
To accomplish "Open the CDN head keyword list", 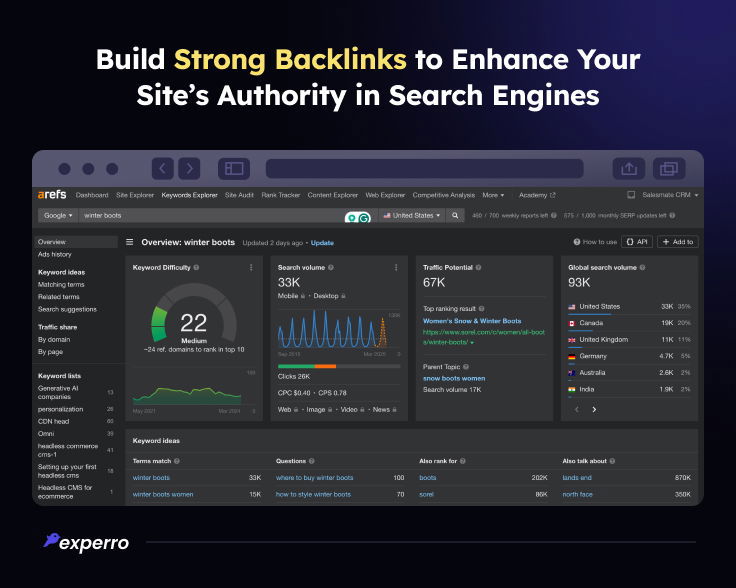I will pyautogui.click(x=54, y=421).
